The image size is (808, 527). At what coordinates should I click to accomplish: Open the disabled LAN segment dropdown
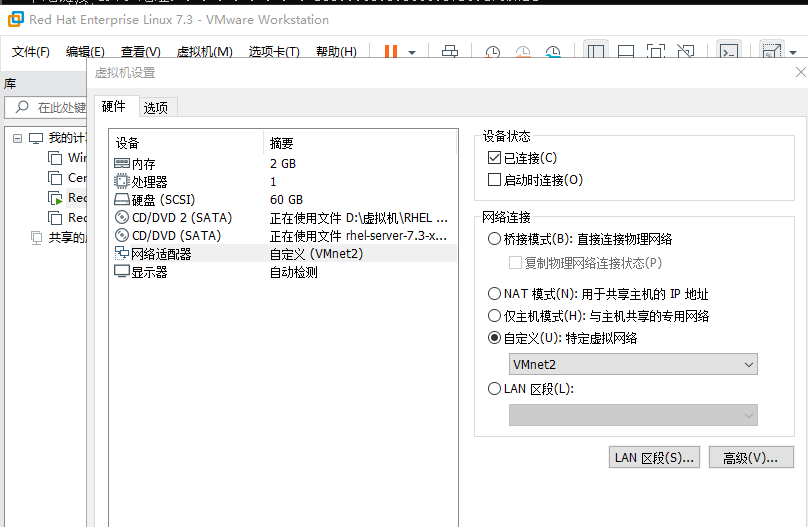(633, 415)
